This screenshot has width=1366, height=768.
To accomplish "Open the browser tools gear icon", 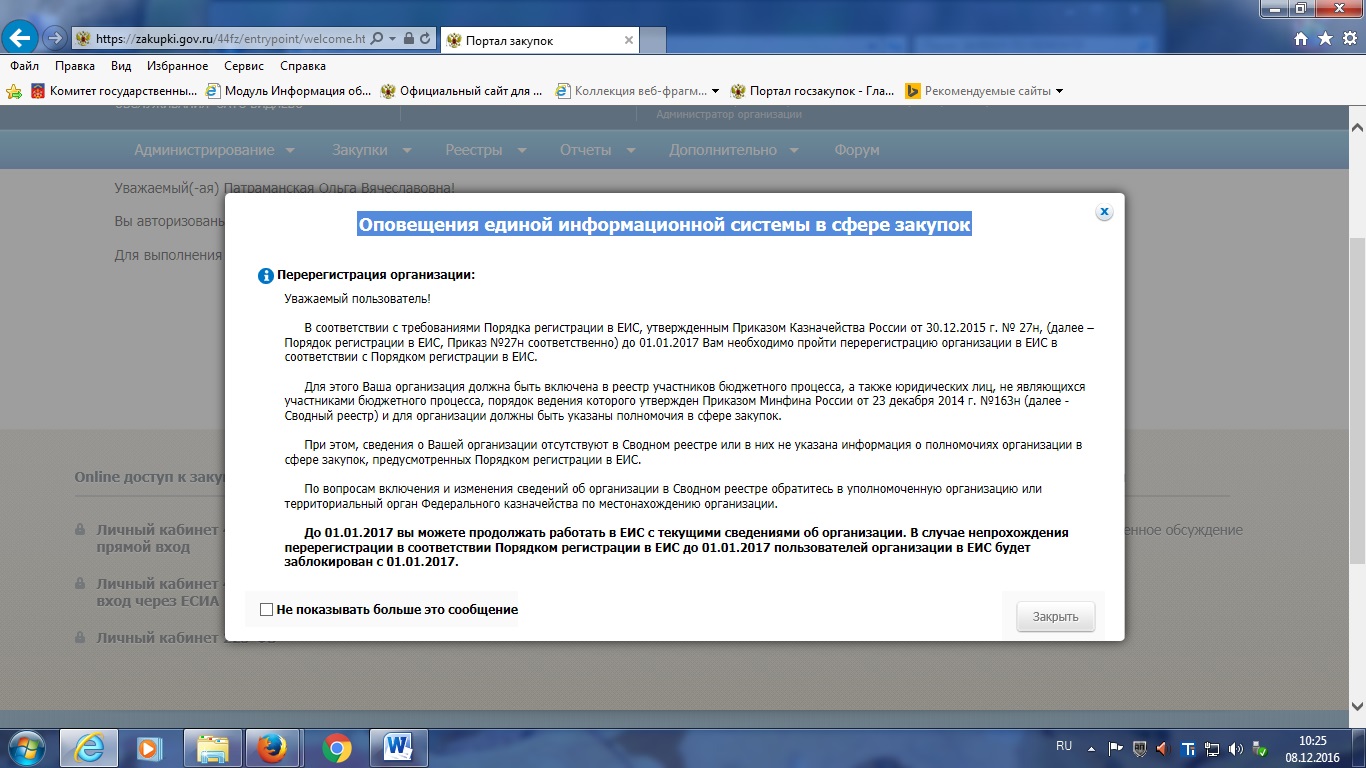I will click(x=1349, y=39).
